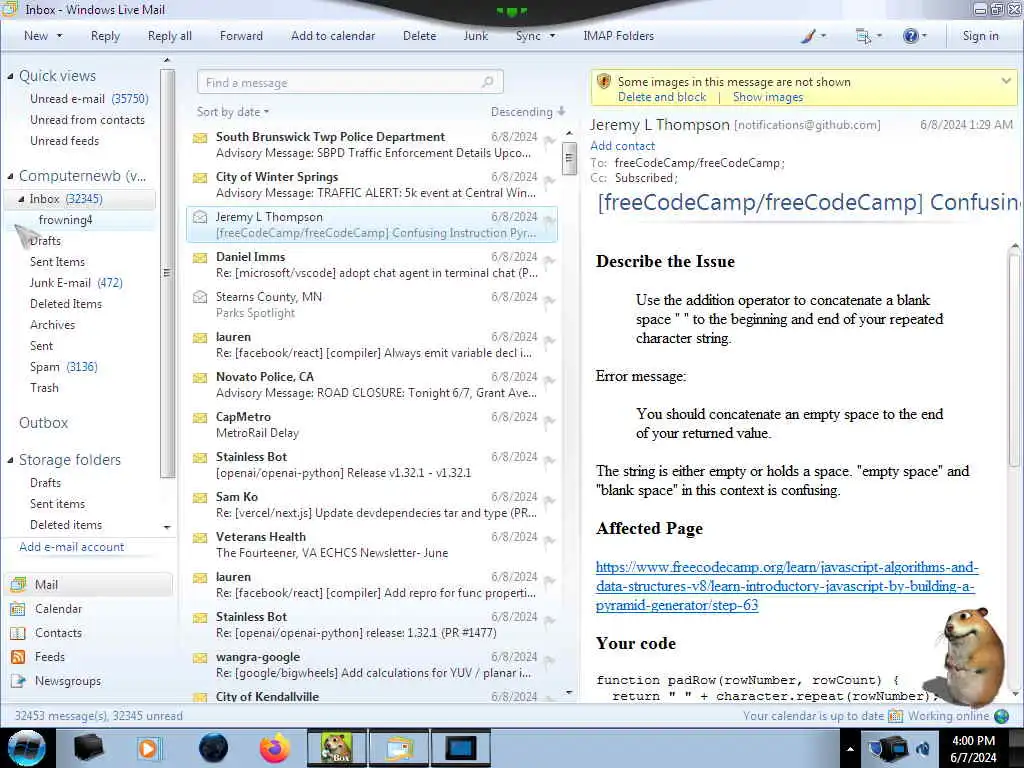The image size is (1024, 768).
Task: Click the reading pane scrollbar thumb
Action: click(1015, 359)
